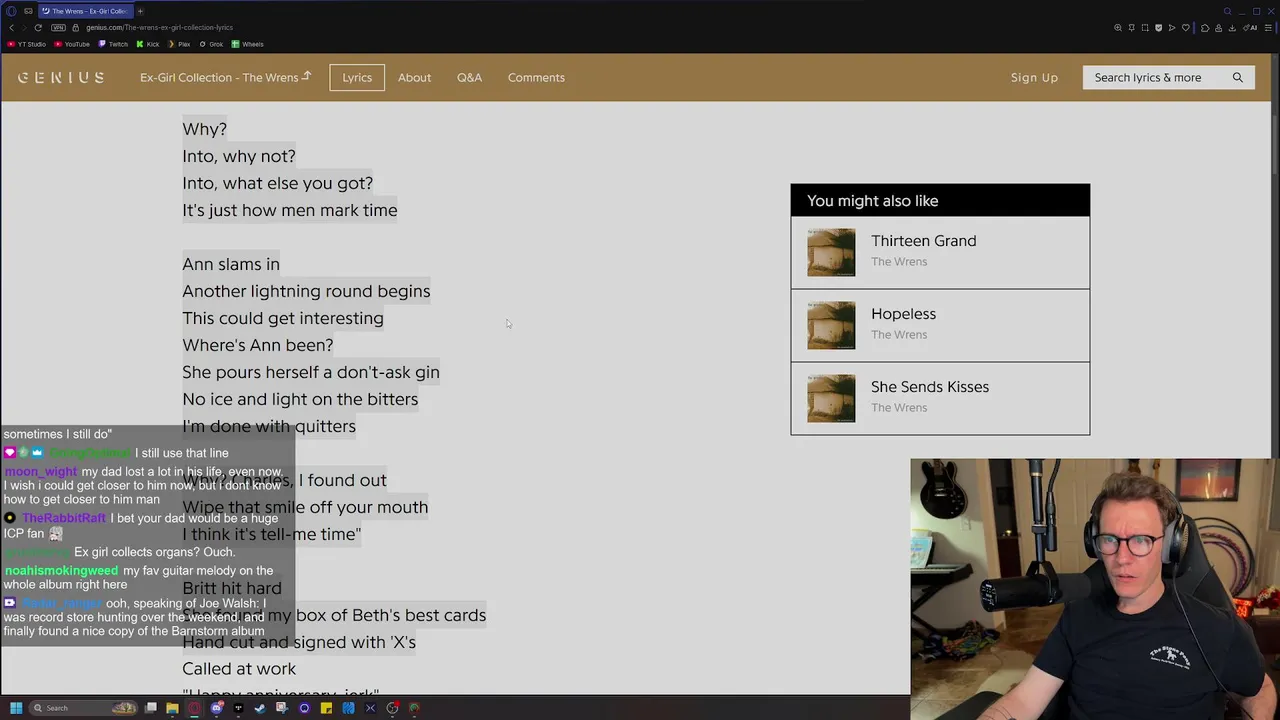Open Steam from the taskbar

coord(260,708)
